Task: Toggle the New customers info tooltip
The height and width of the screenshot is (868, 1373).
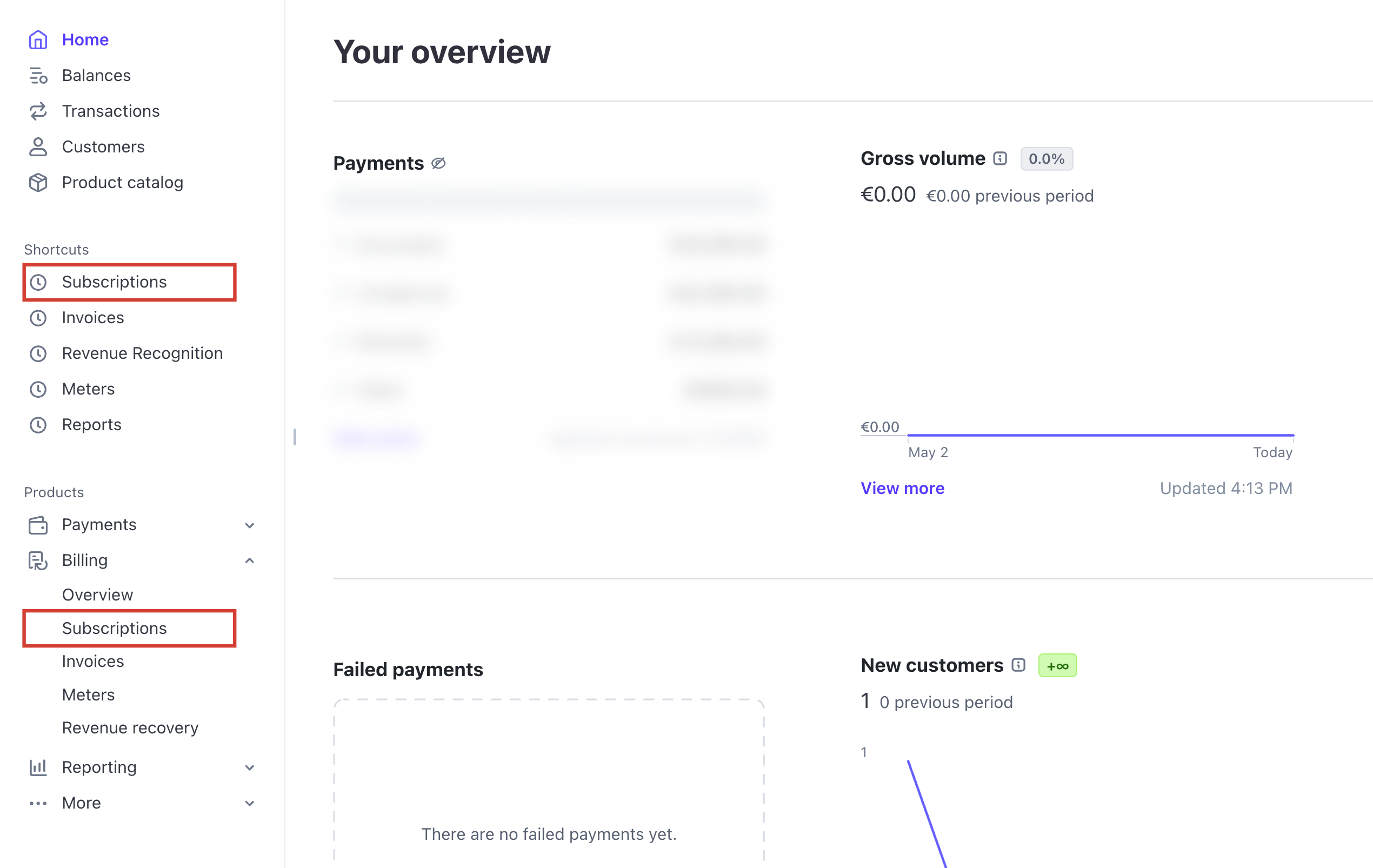Action: 1018,665
